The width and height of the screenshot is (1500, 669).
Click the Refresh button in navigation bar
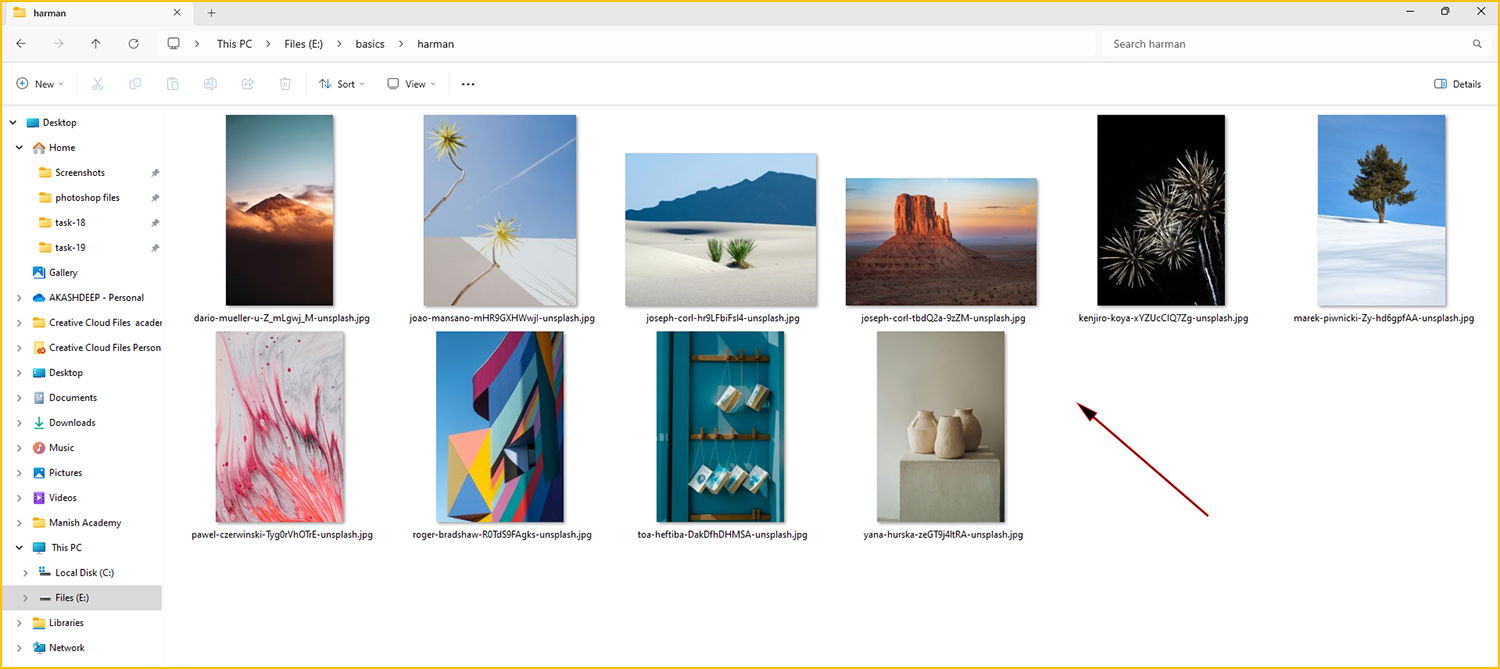134,44
